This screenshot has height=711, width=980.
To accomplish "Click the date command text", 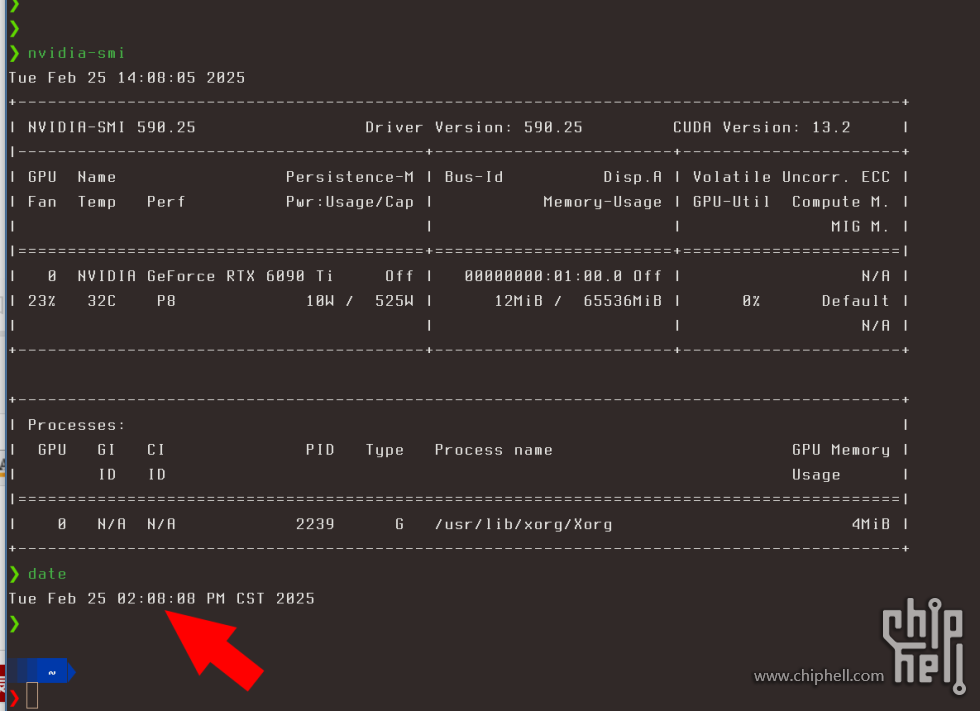I will 47,574.
